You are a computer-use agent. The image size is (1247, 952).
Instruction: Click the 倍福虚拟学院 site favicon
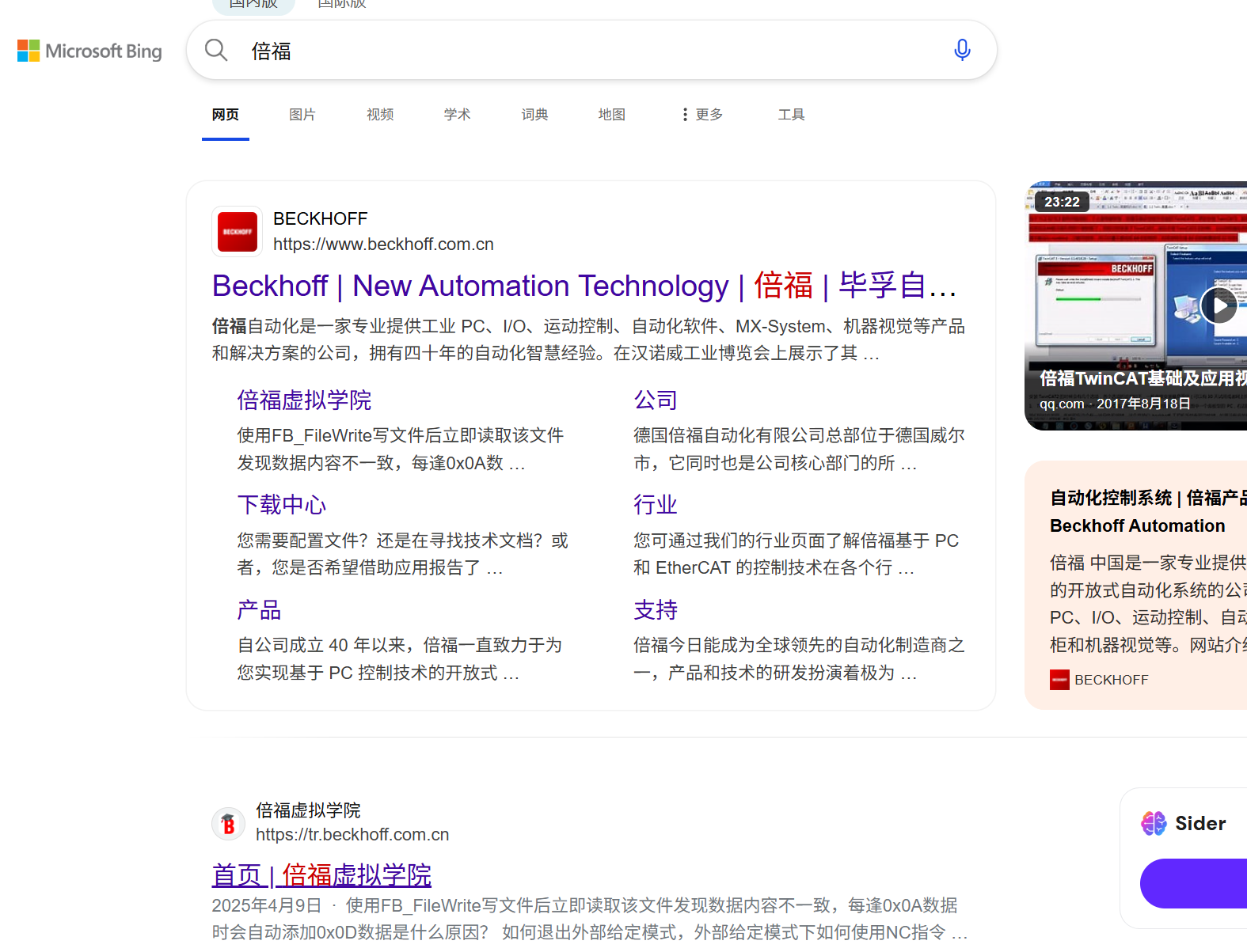pos(228,824)
